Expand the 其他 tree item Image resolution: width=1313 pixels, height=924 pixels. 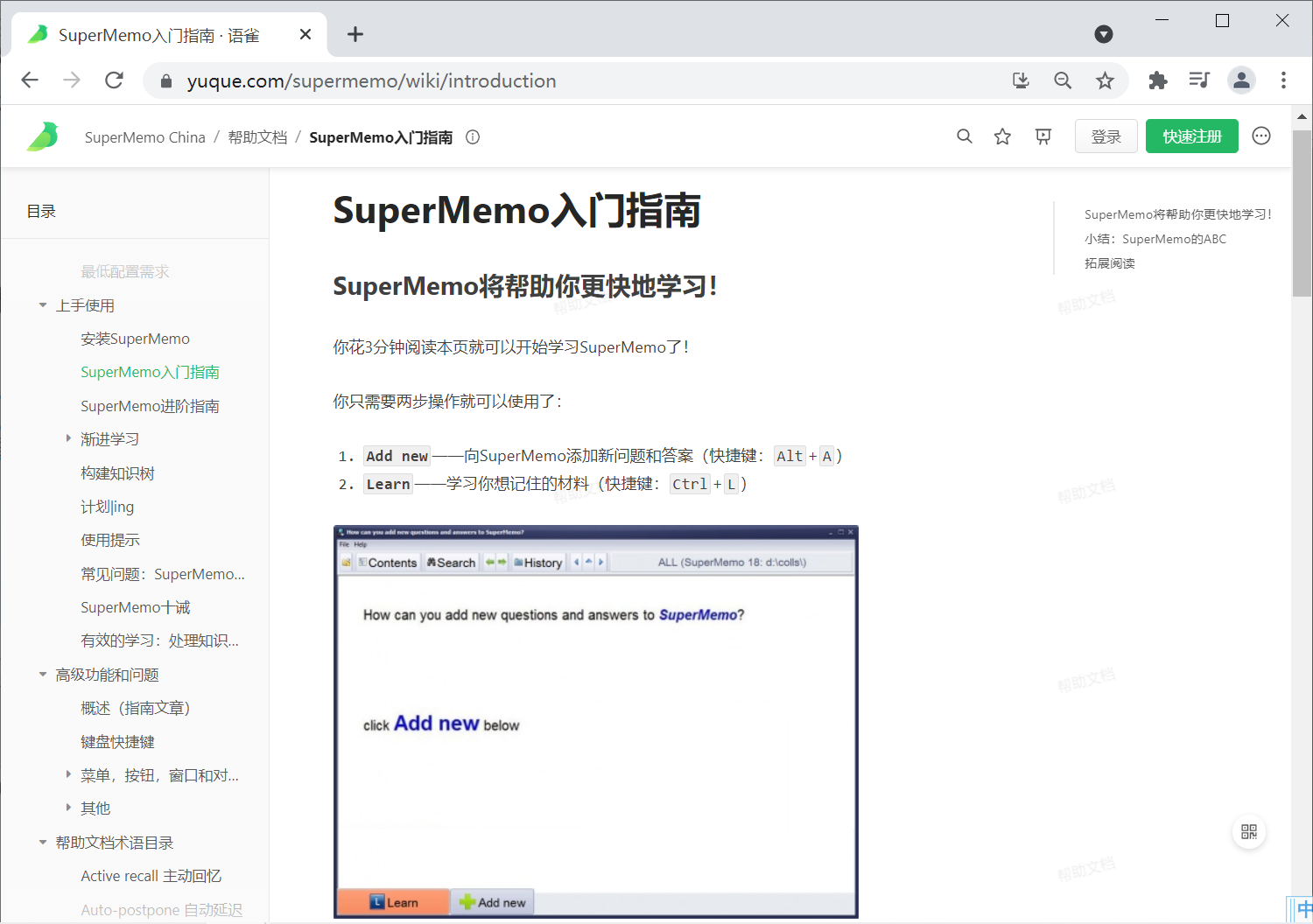[x=68, y=808]
